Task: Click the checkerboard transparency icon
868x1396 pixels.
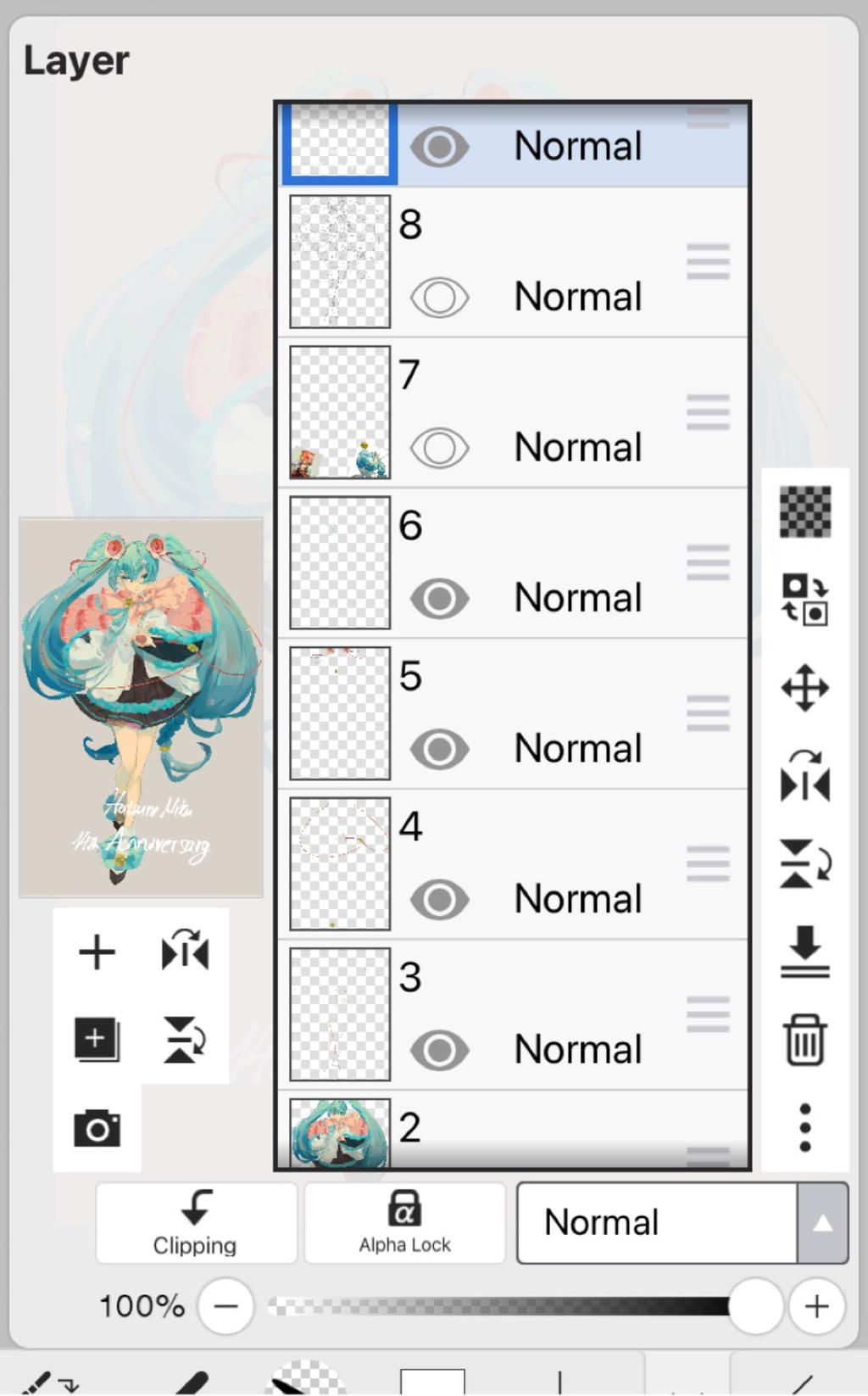Action: pos(804,511)
